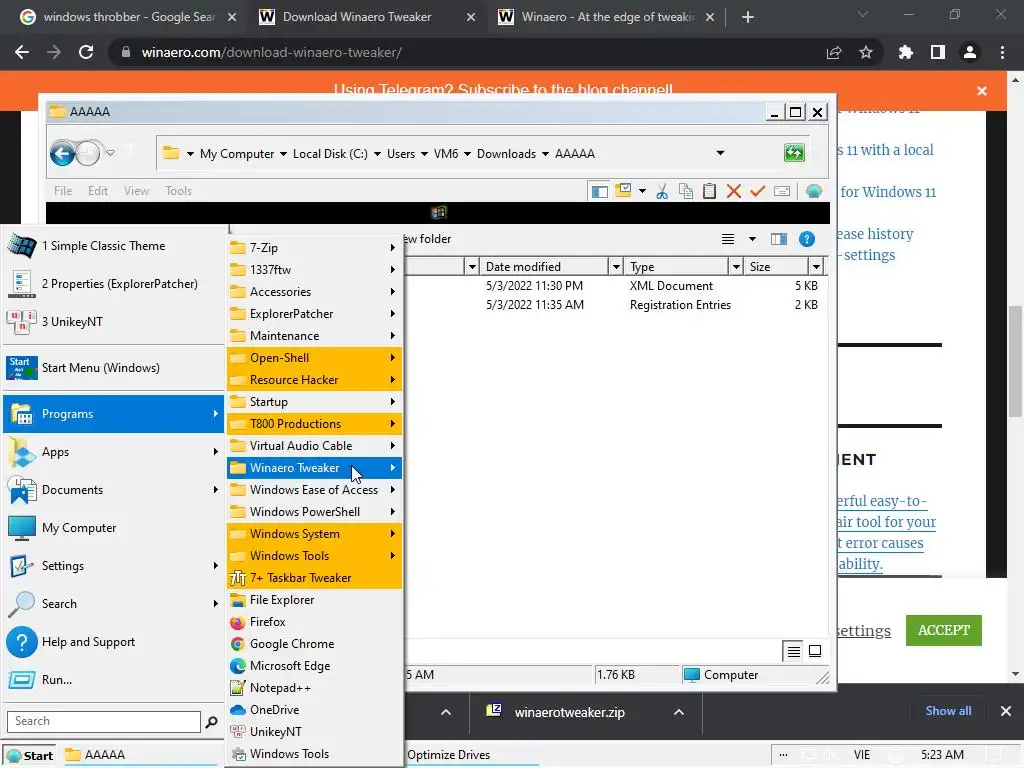Open the Date modified column filter dropdown
1024x768 pixels.
point(616,266)
